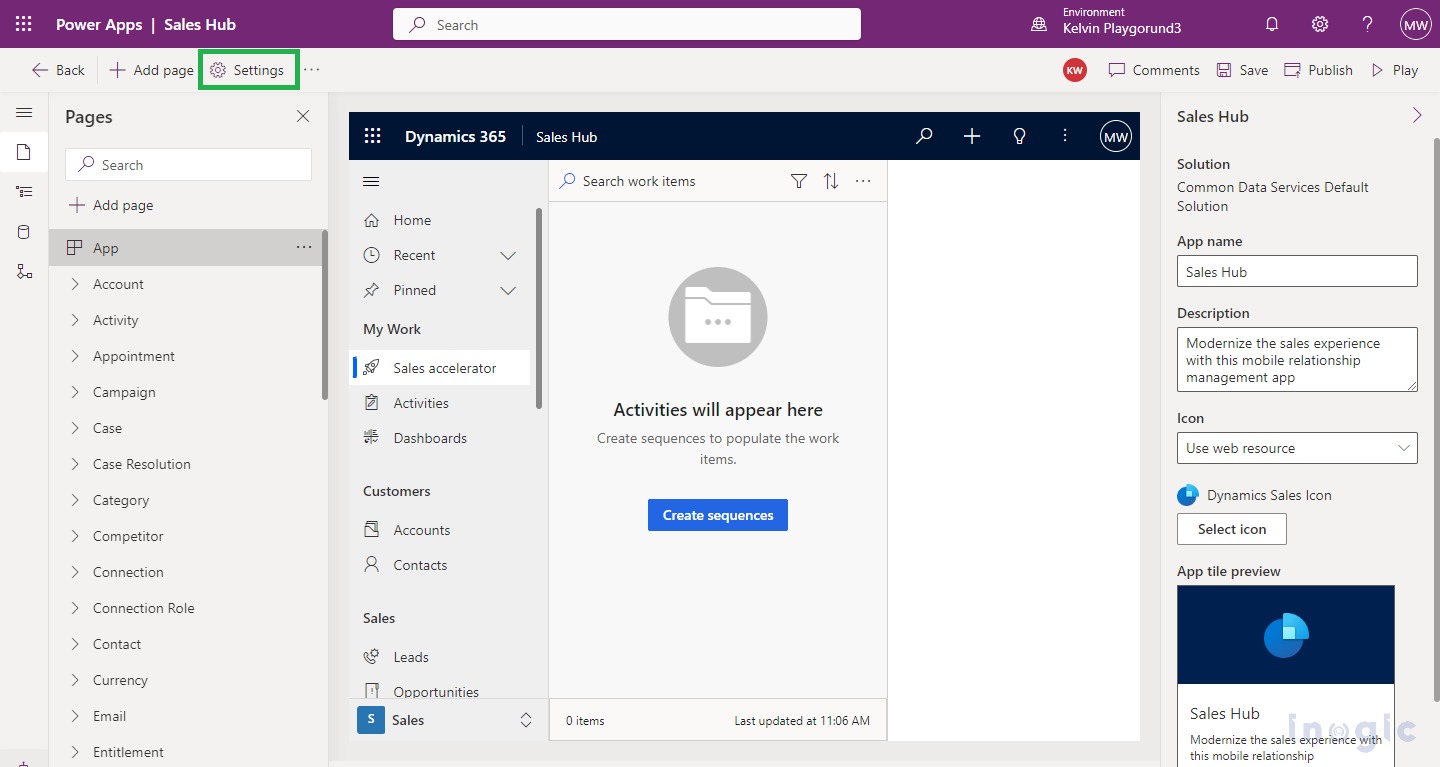Image resolution: width=1440 pixels, height=767 pixels.
Task: Click the plus quick create icon in the preview
Action: tap(972, 136)
